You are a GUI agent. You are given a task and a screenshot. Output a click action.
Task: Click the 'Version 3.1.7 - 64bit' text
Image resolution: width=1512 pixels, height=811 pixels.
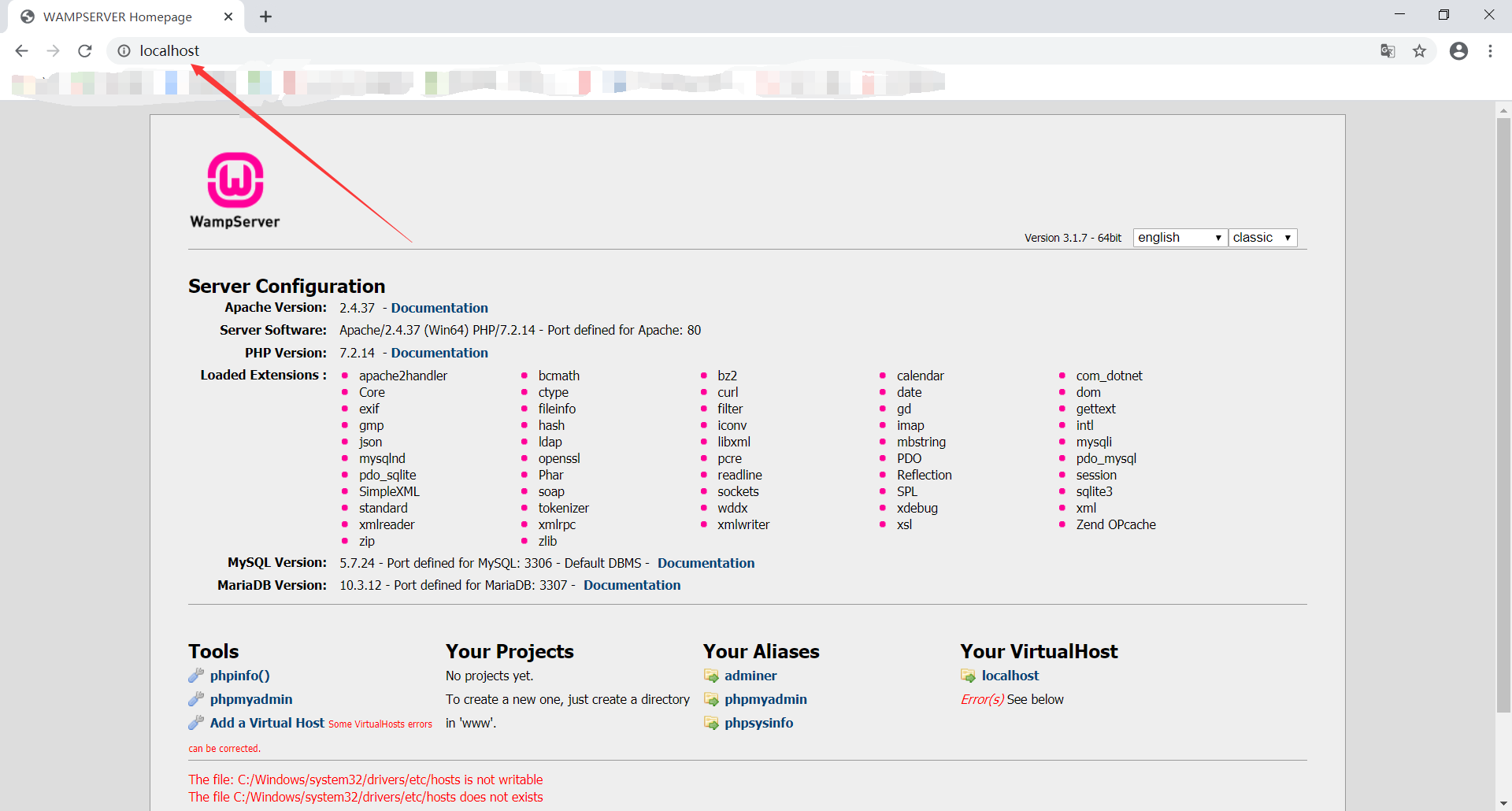click(x=1073, y=238)
